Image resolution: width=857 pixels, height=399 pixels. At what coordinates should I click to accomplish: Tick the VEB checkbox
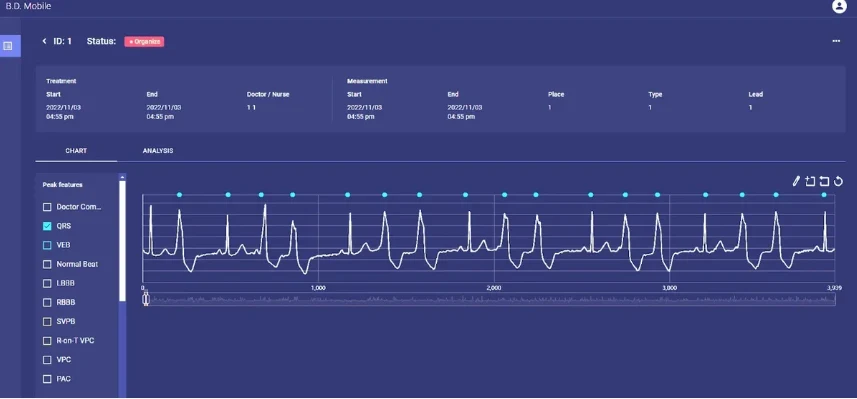click(47, 245)
